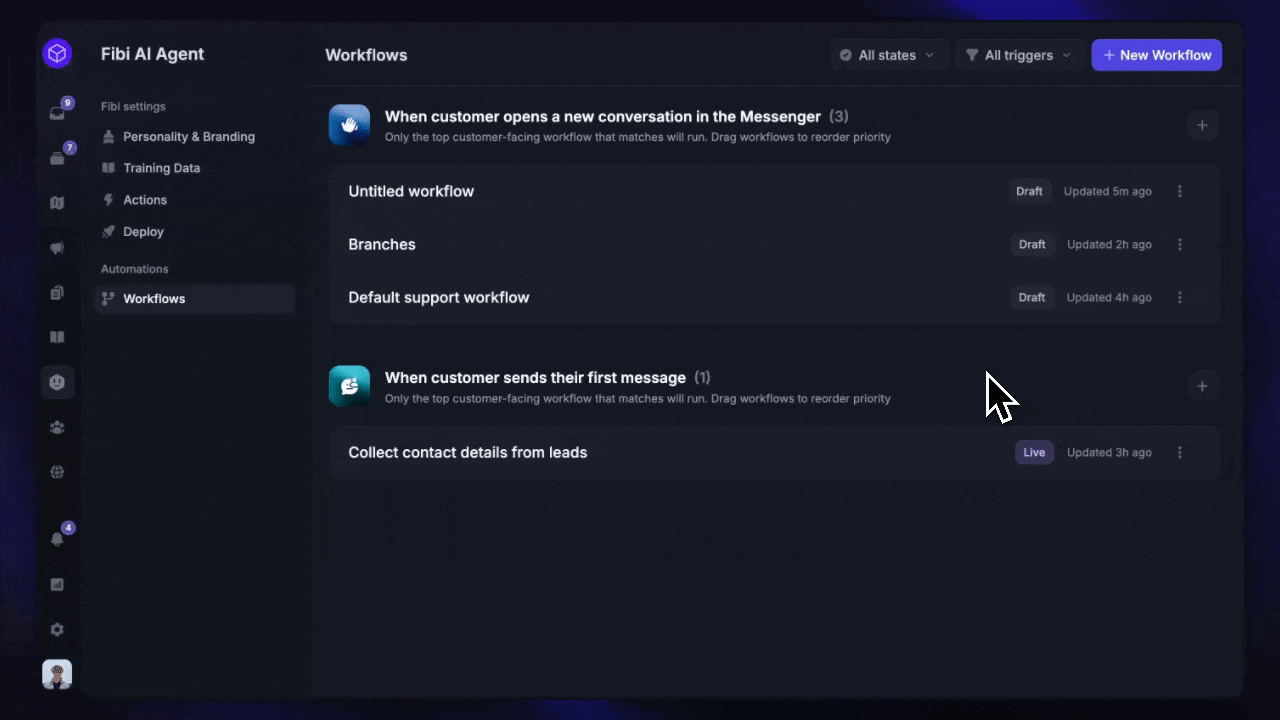Open Training Data in sidebar
Viewport: 1280px width, 720px height.
pyautogui.click(x=161, y=168)
